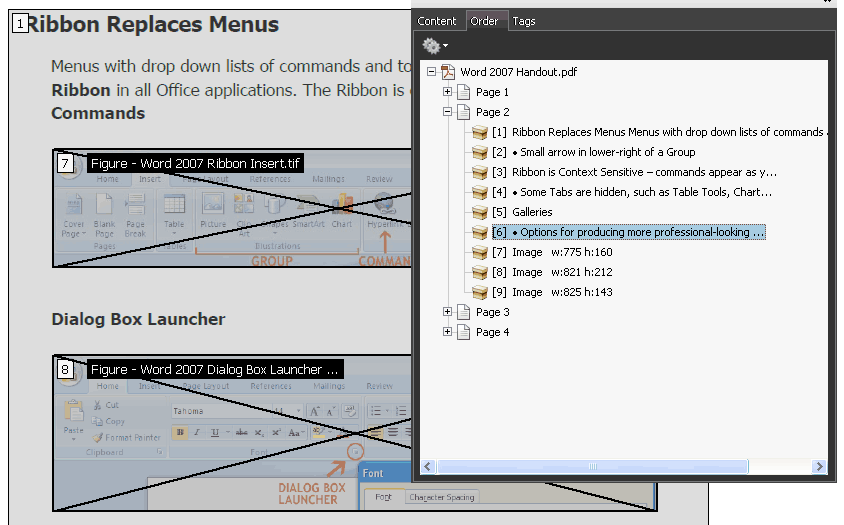
Task: Click the Order panel horizontal scrollbar thumb
Action: pos(593,466)
